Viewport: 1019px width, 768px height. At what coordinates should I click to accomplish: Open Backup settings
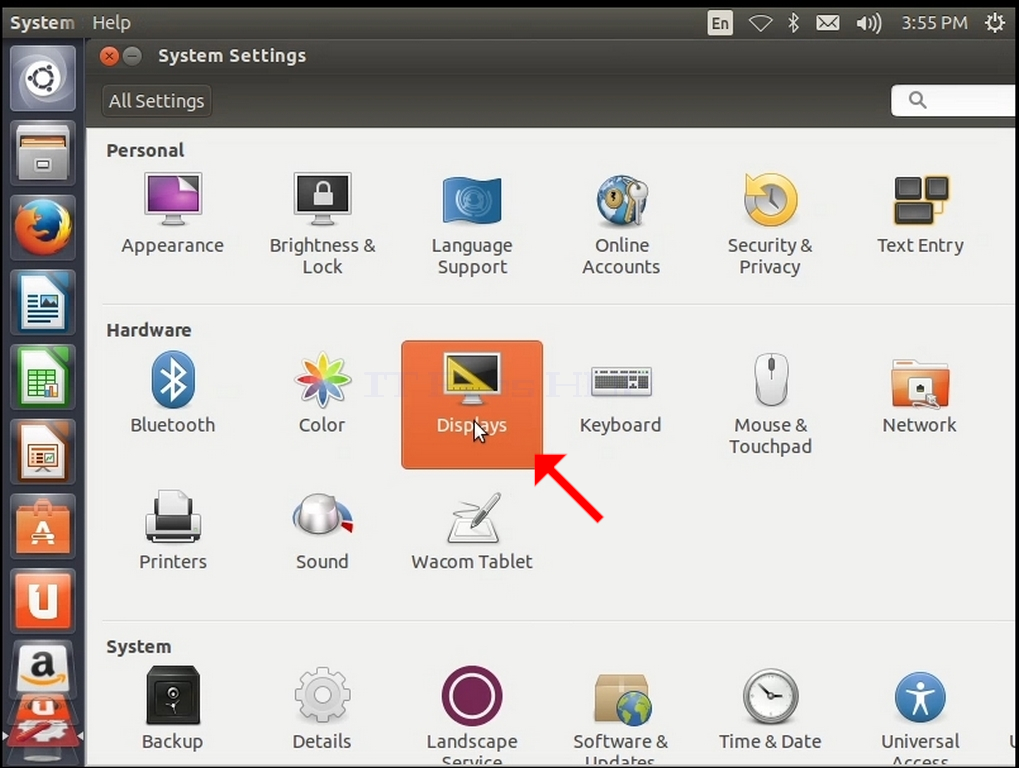(x=173, y=708)
